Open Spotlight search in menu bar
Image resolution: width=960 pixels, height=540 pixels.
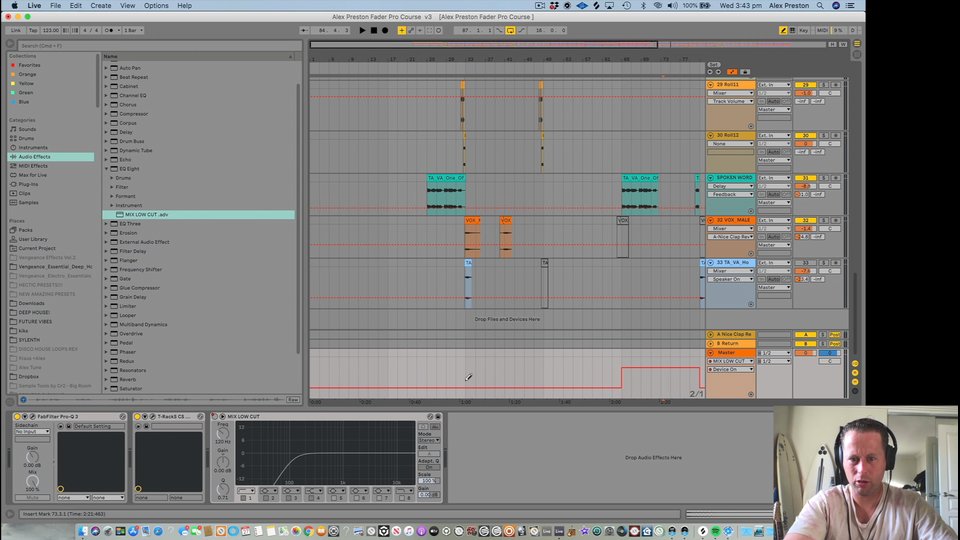click(820, 6)
